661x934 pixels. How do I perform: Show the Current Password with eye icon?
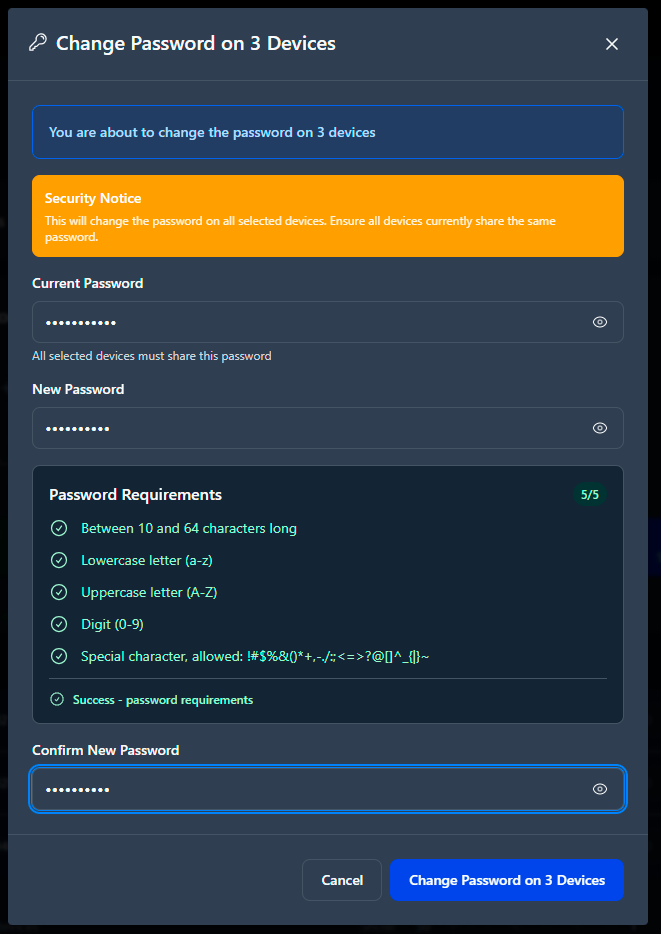600,322
